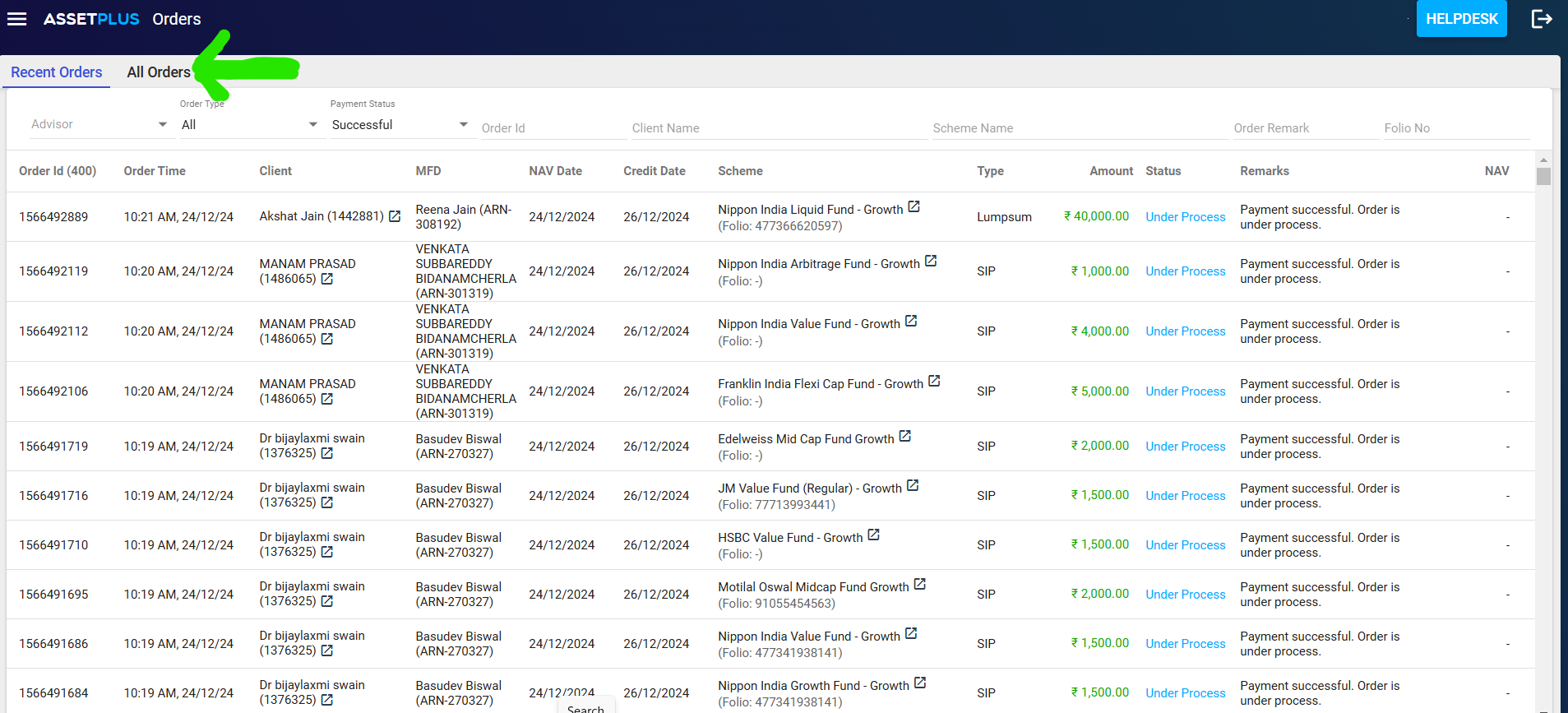
Task: Open client icon for order 1566491710
Action: pos(327,552)
